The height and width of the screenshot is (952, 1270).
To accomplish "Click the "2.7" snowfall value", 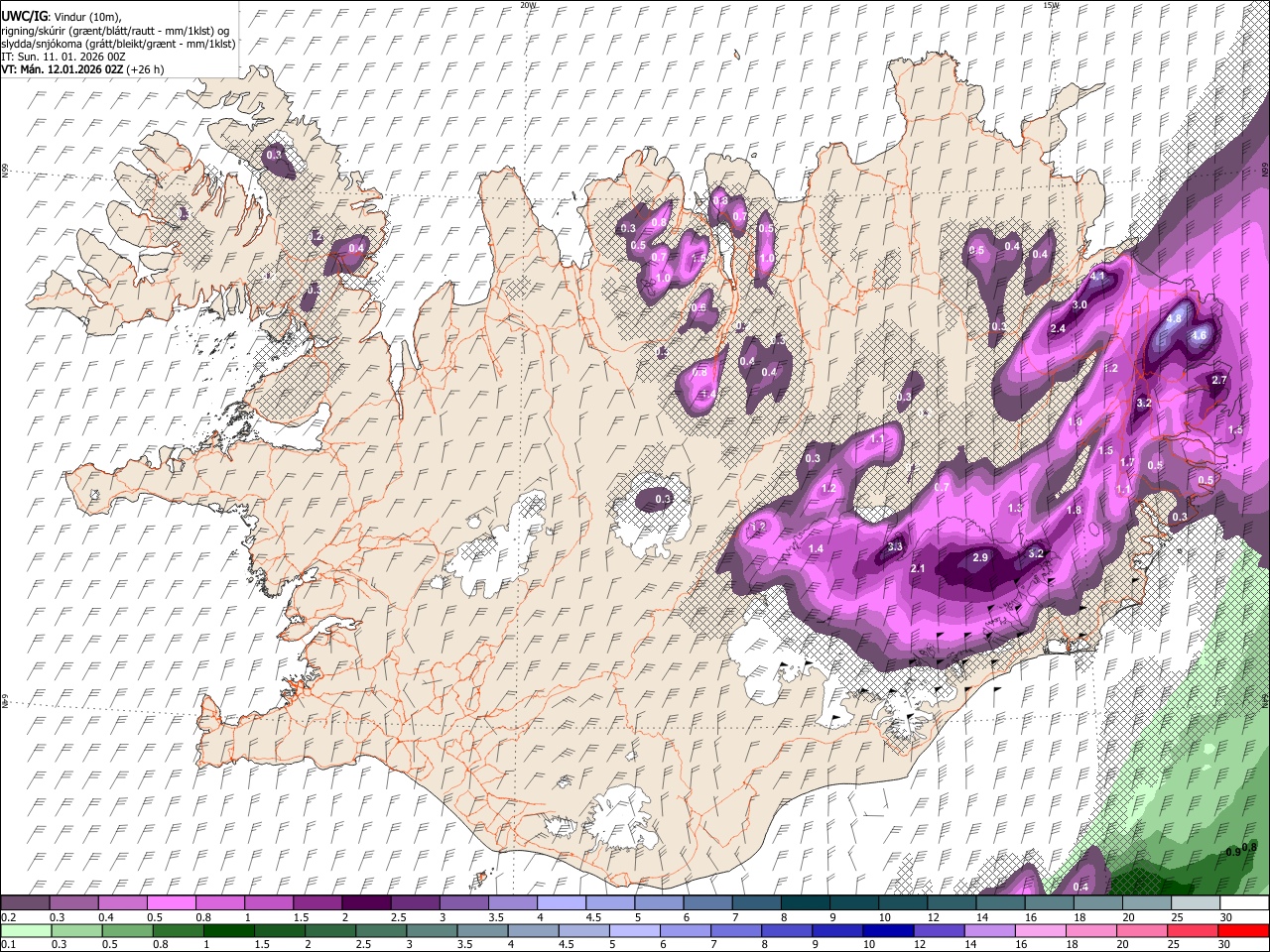I will point(1220,381).
